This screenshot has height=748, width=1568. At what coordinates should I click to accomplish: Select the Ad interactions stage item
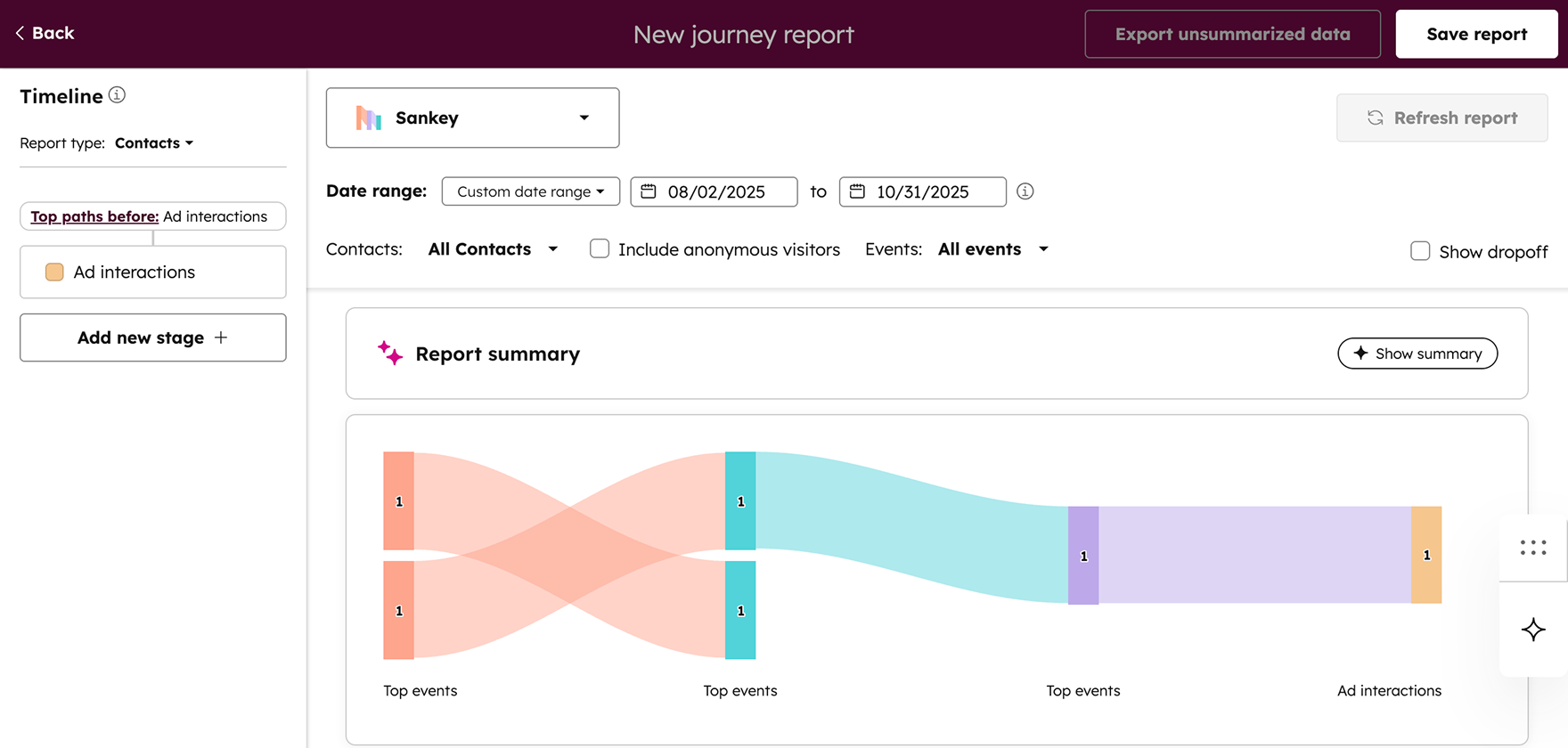coord(153,272)
